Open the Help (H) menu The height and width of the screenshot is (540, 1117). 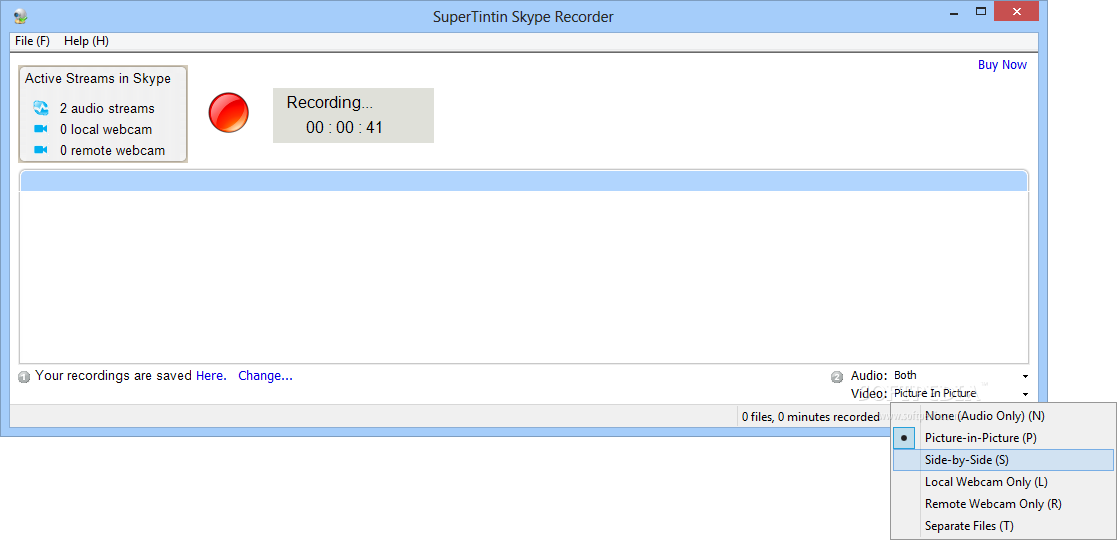click(x=86, y=41)
